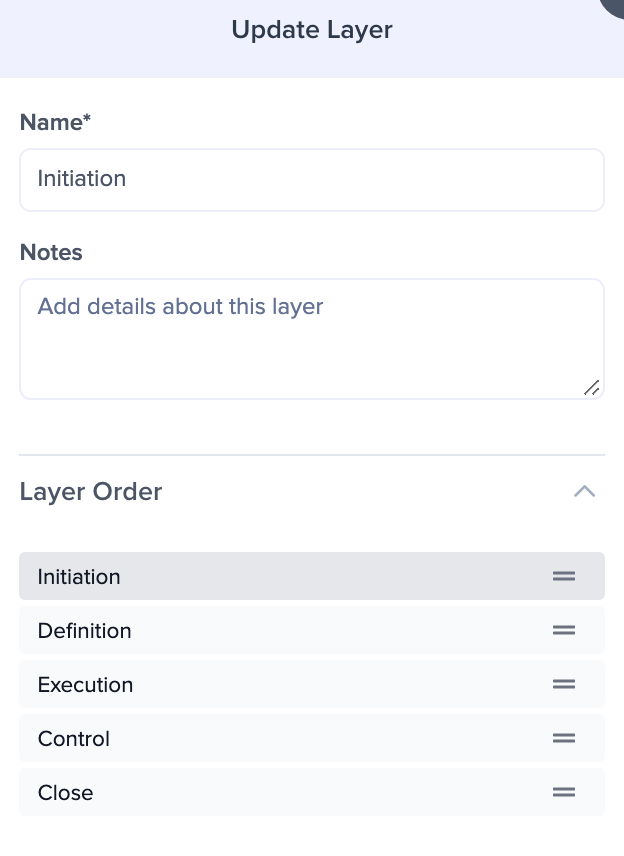This screenshot has height=856, width=624.
Task: Select the Initiation layer row
Action: (312, 576)
